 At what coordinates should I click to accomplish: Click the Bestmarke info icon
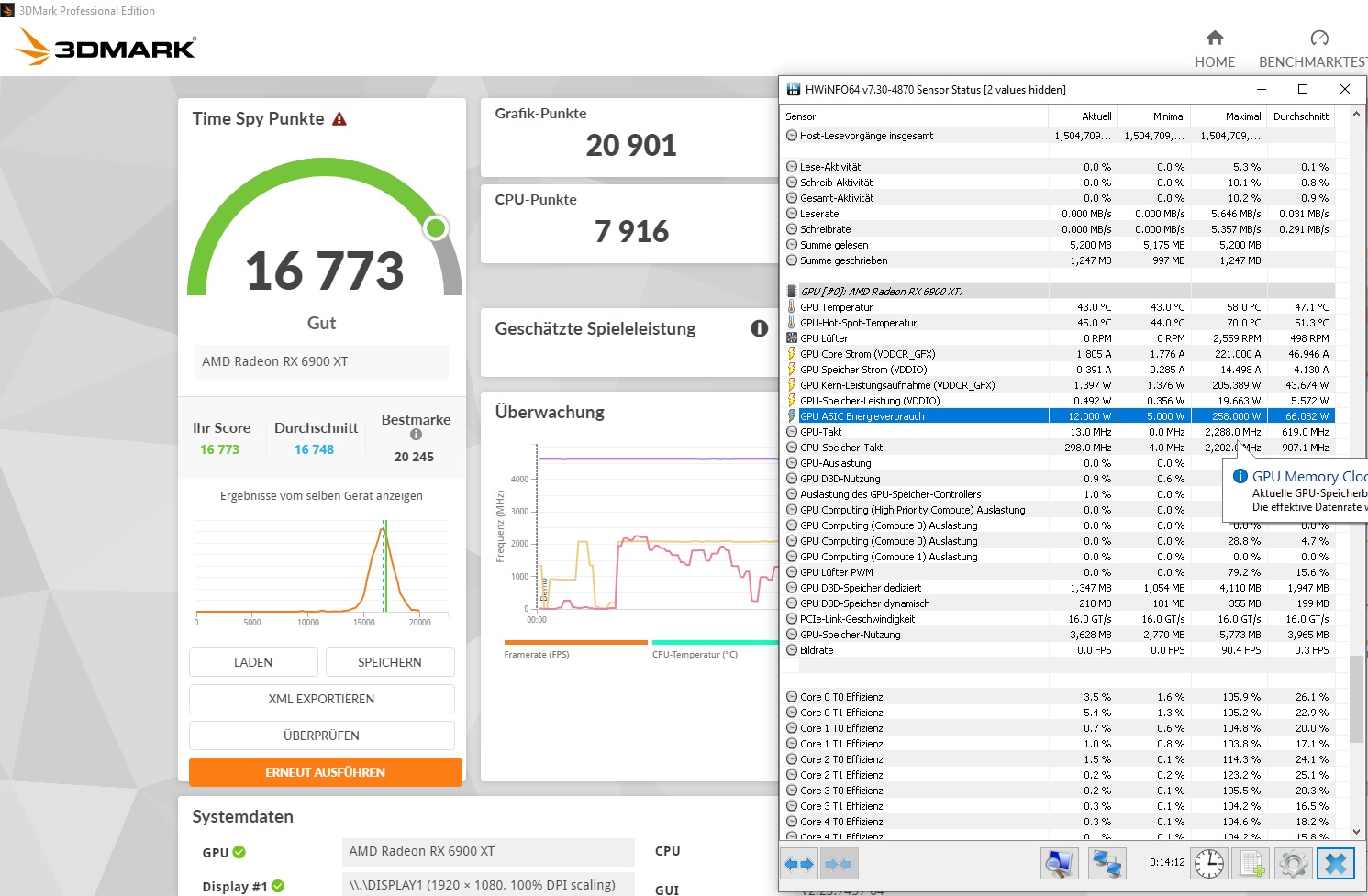pos(416,435)
